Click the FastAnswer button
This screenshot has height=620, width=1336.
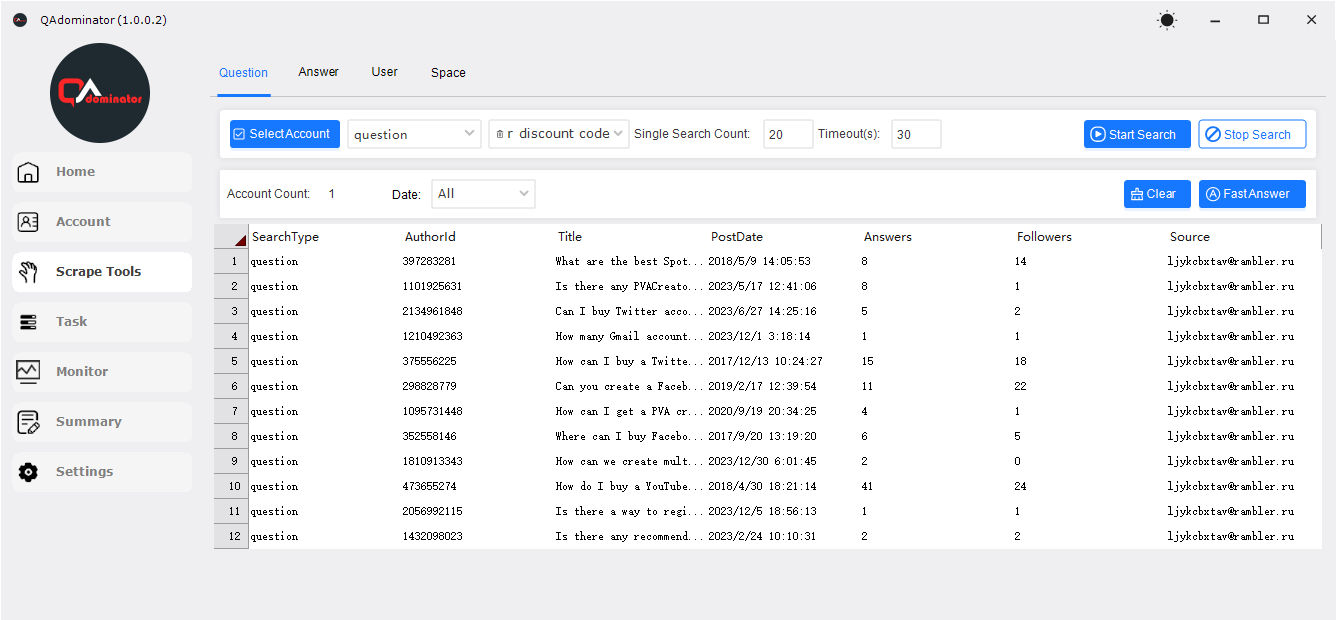click(x=1252, y=194)
